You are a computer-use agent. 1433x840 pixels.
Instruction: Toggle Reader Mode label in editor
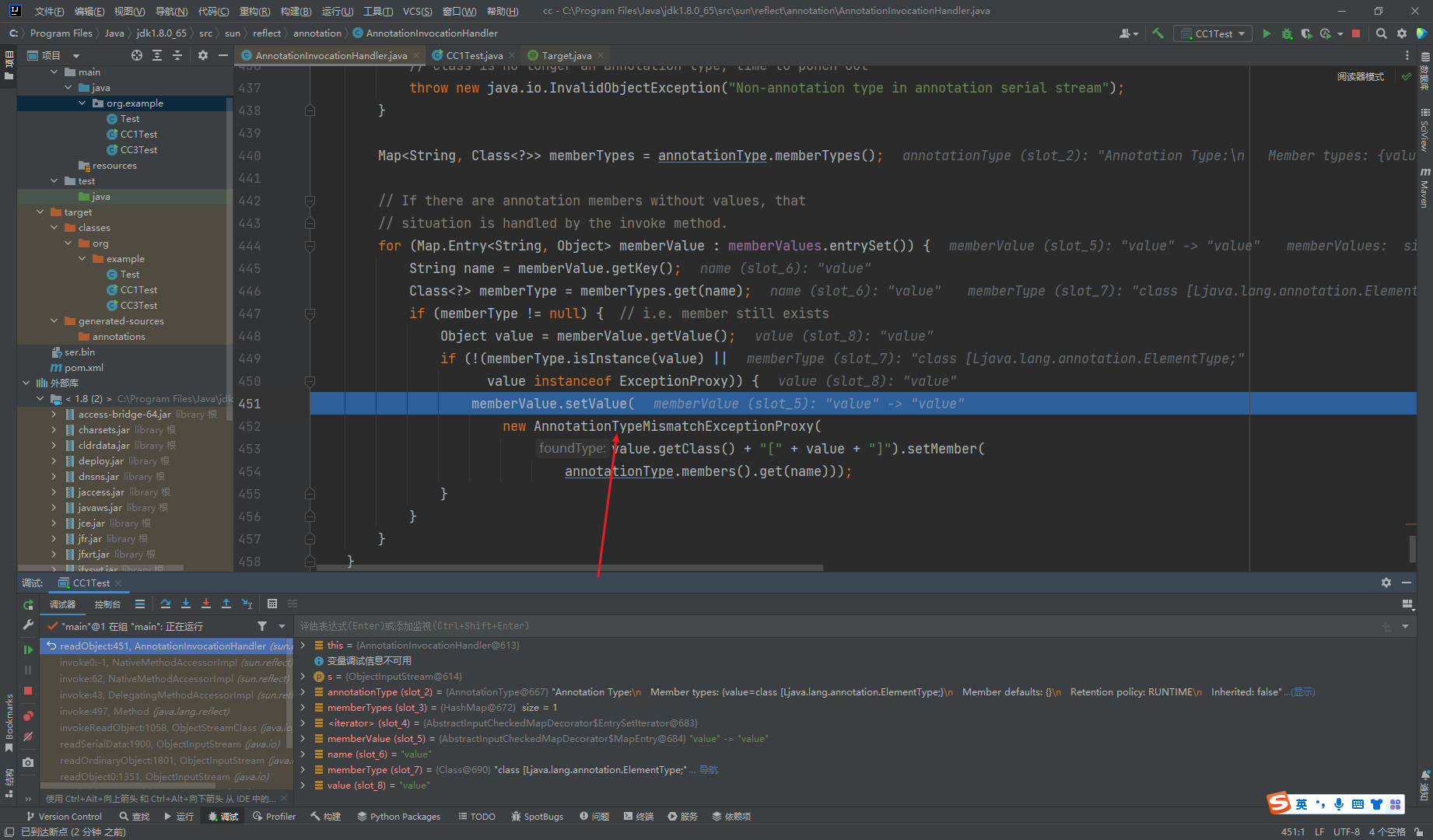coord(1361,76)
